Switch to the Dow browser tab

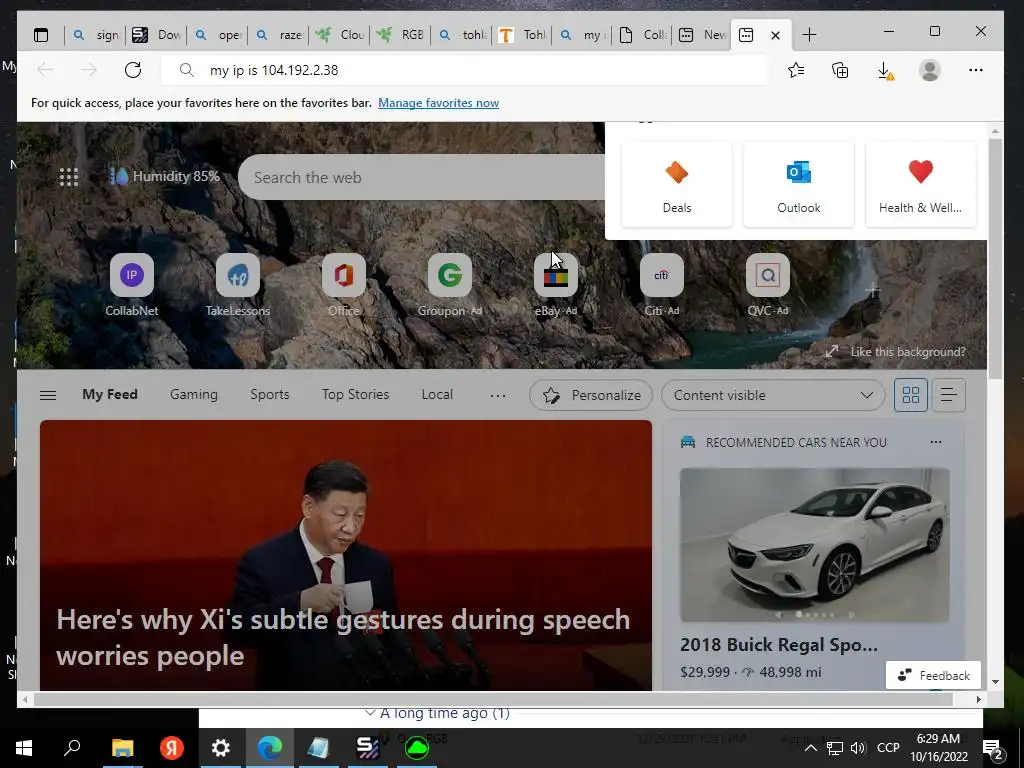[157, 35]
